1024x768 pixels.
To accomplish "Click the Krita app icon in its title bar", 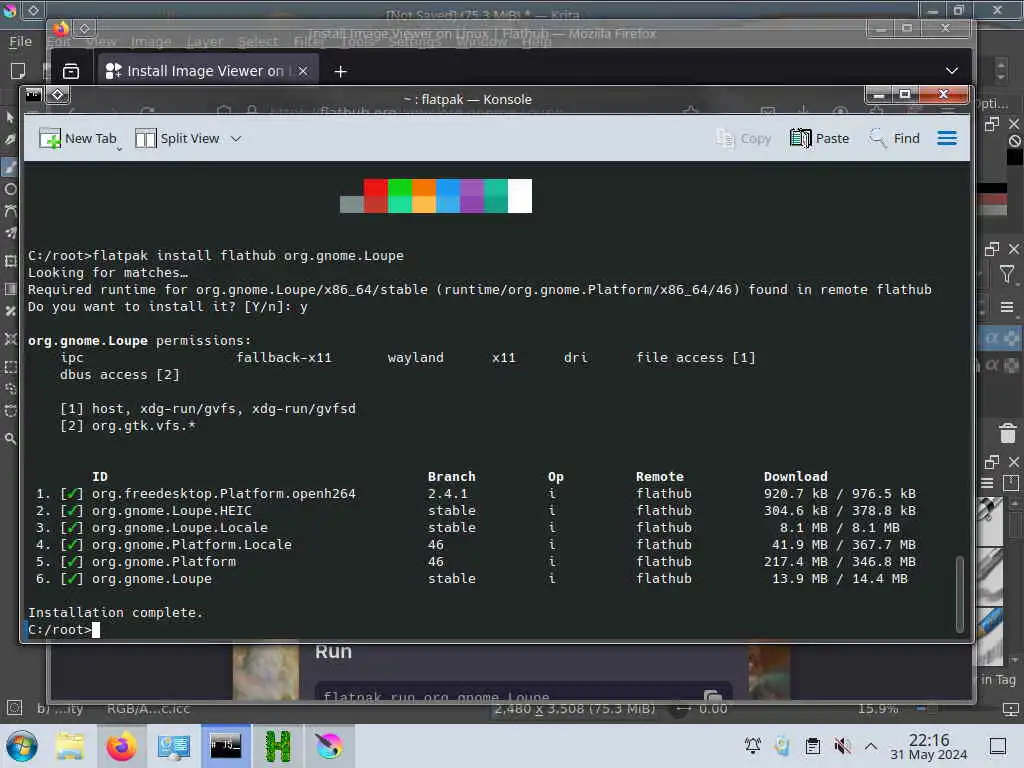I will click(x=10, y=10).
